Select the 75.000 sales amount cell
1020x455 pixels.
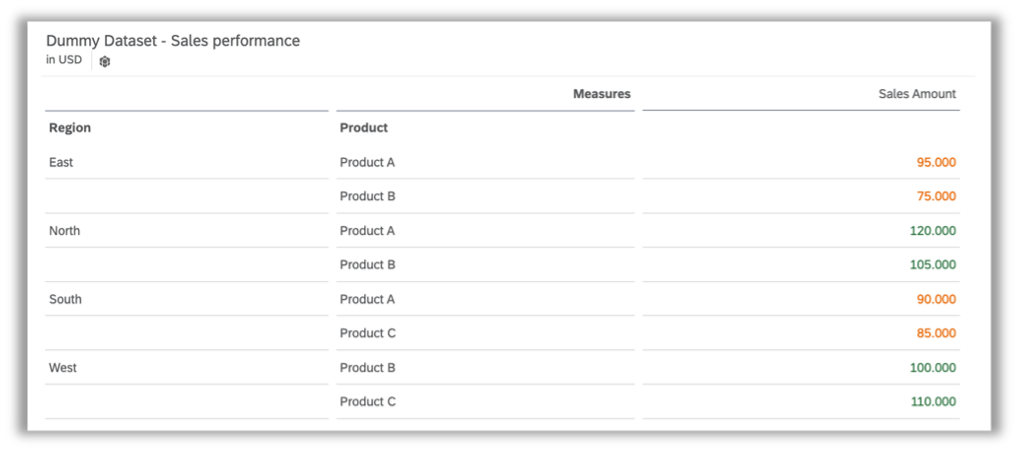936,196
